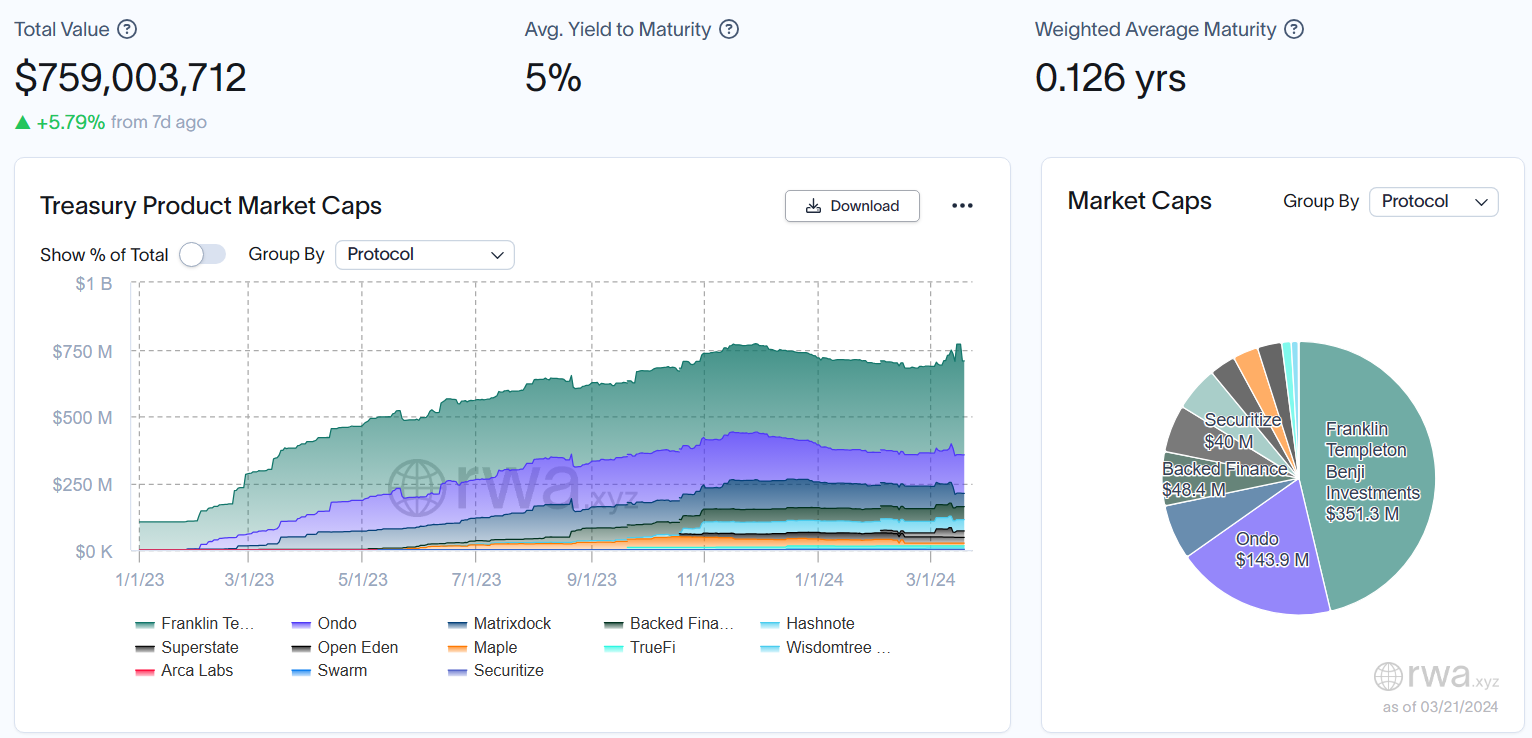Toggle Franklin Templeton series in legend
This screenshot has height=738, width=1532.
click(195, 623)
